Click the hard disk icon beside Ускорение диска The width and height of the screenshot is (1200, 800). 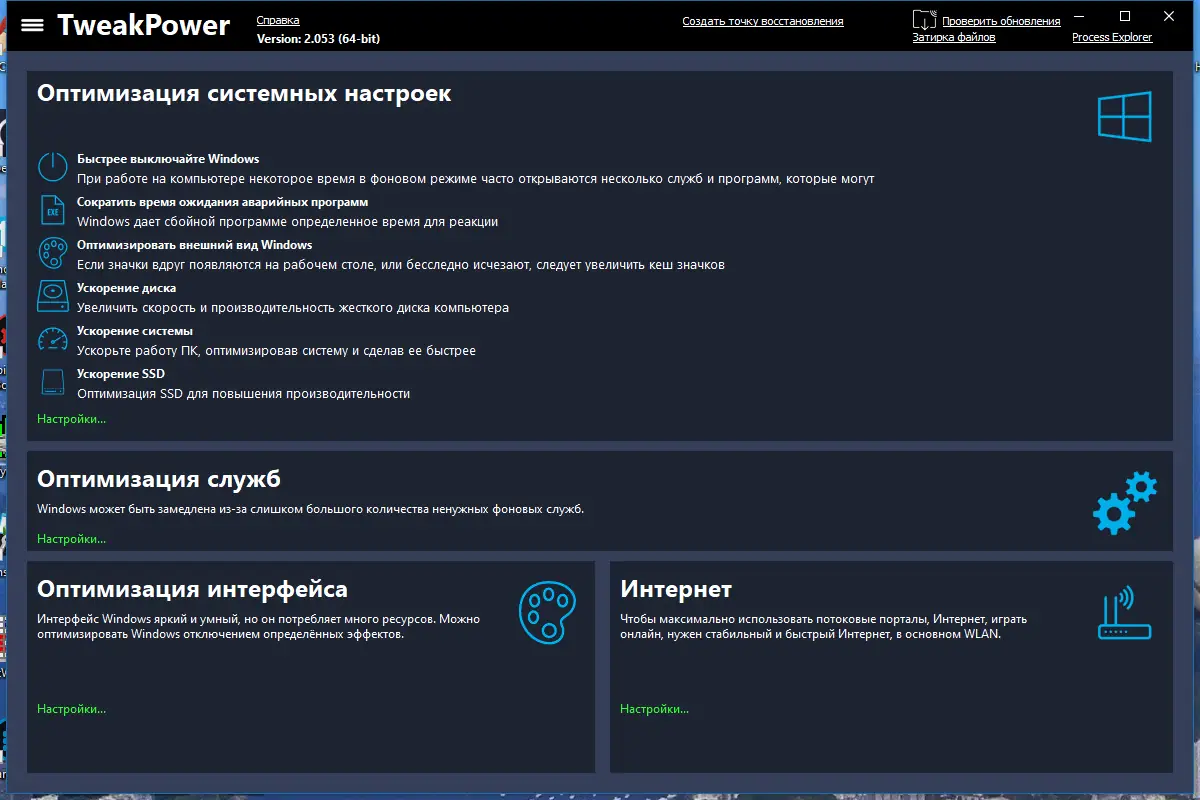[x=52, y=296]
